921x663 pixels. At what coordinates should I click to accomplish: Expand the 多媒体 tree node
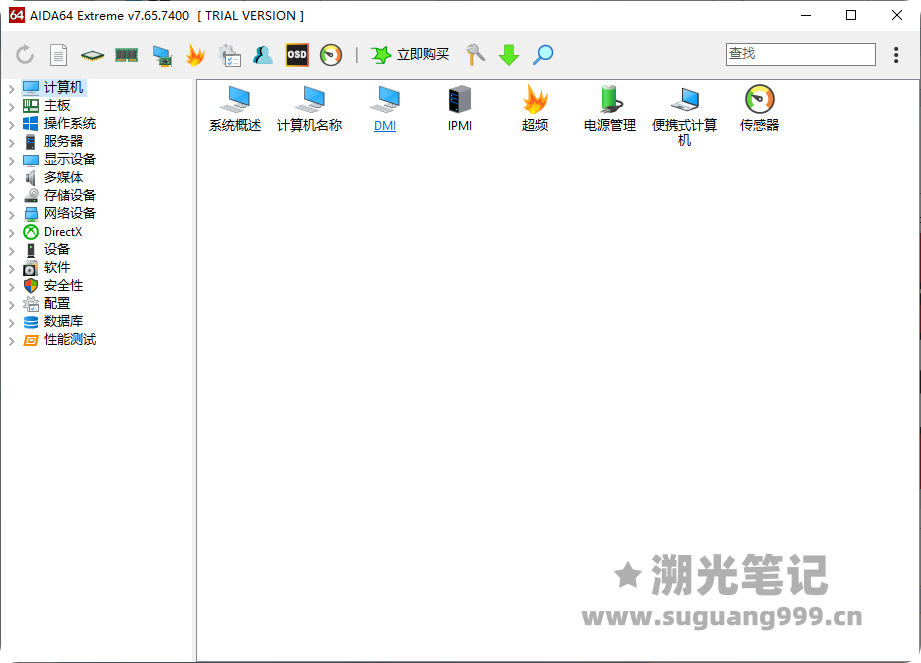(x=11, y=179)
